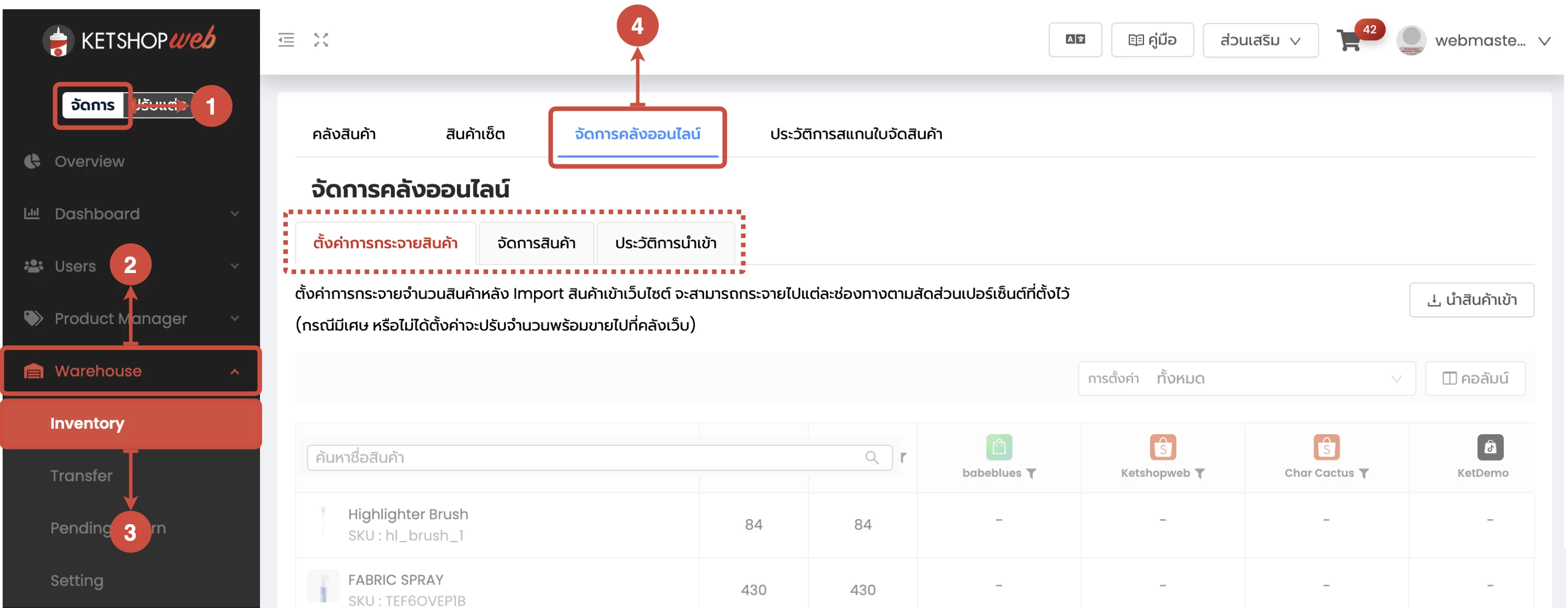Switch to the จัดการ mode toggle
Image resolution: width=1568 pixels, height=608 pixels.
93,105
